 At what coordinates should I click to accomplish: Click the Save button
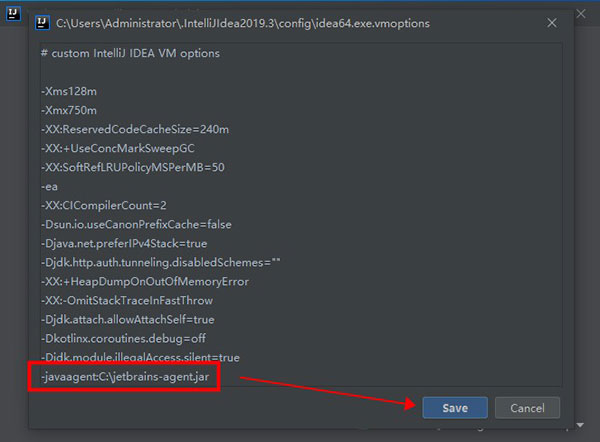455,408
